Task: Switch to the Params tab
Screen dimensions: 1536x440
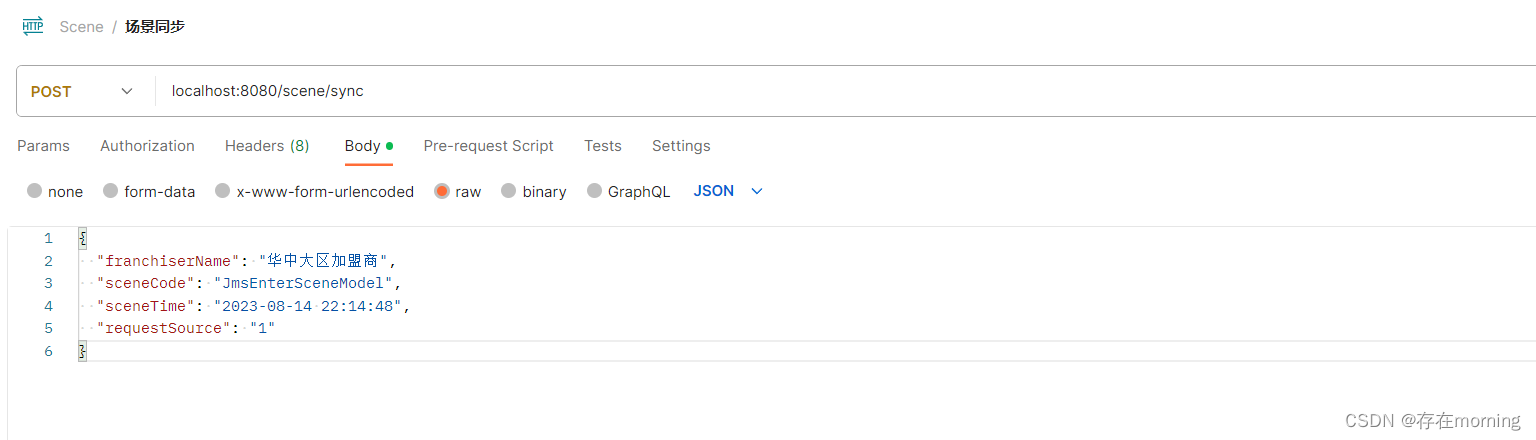Action: (43, 146)
